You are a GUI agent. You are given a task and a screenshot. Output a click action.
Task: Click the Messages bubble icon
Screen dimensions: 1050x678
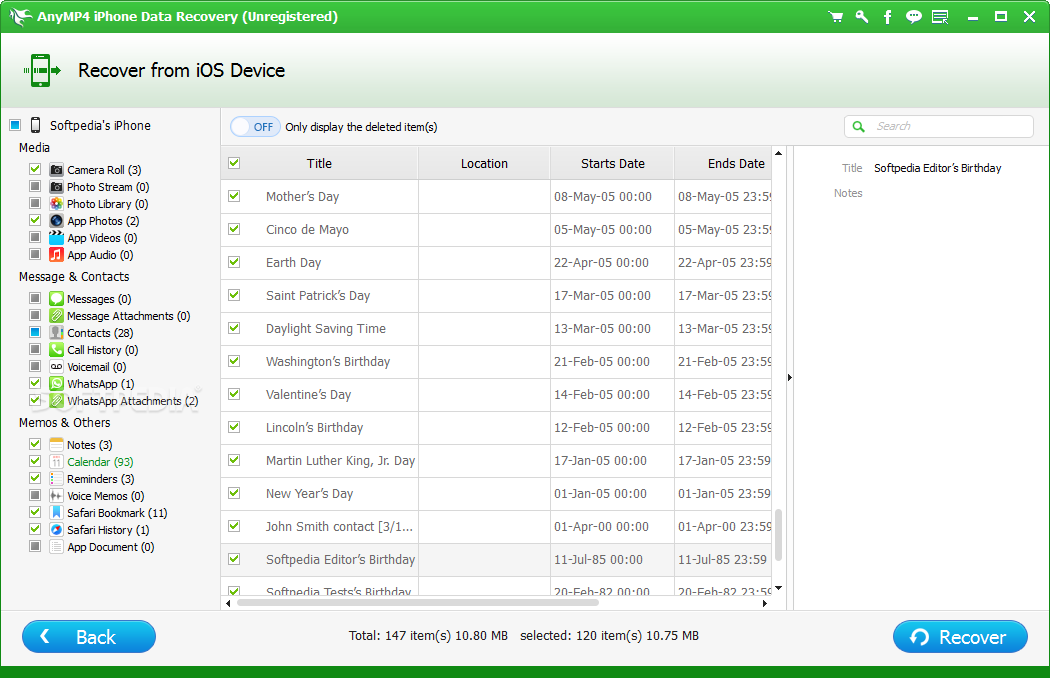pos(57,299)
